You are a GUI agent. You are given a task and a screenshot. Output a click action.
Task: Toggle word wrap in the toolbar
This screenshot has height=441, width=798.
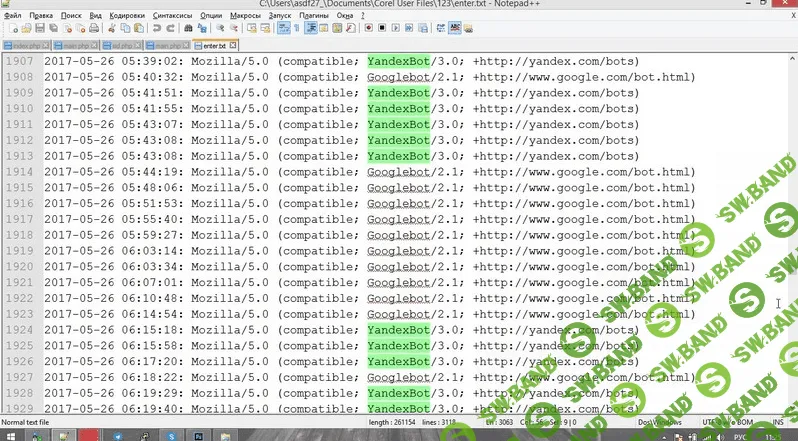(x=284, y=30)
